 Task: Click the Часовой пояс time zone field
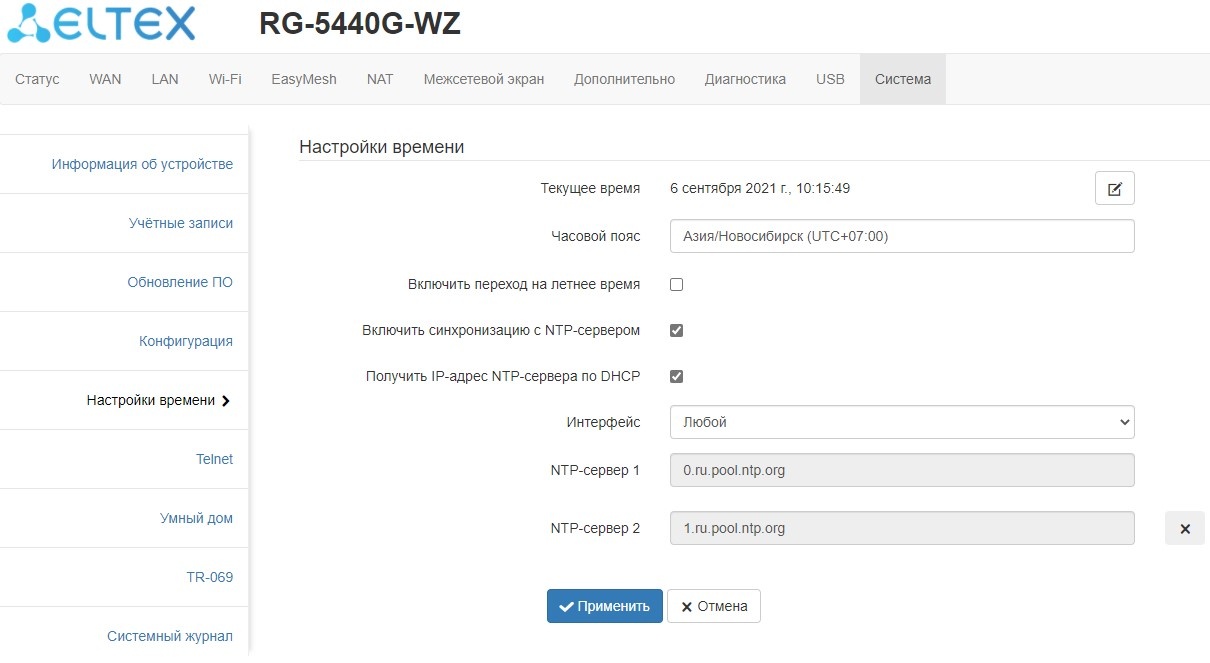[x=901, y=237]
